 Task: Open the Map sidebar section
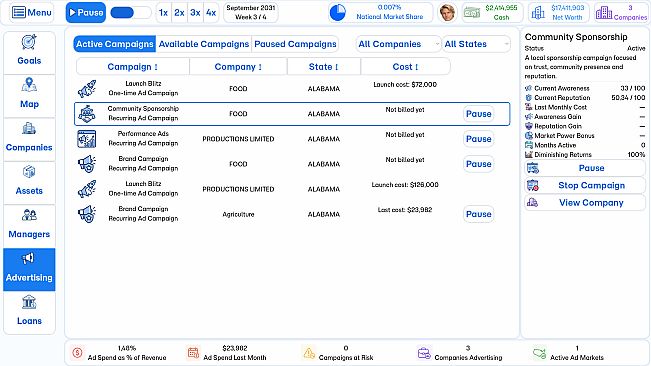pos(29,96)
